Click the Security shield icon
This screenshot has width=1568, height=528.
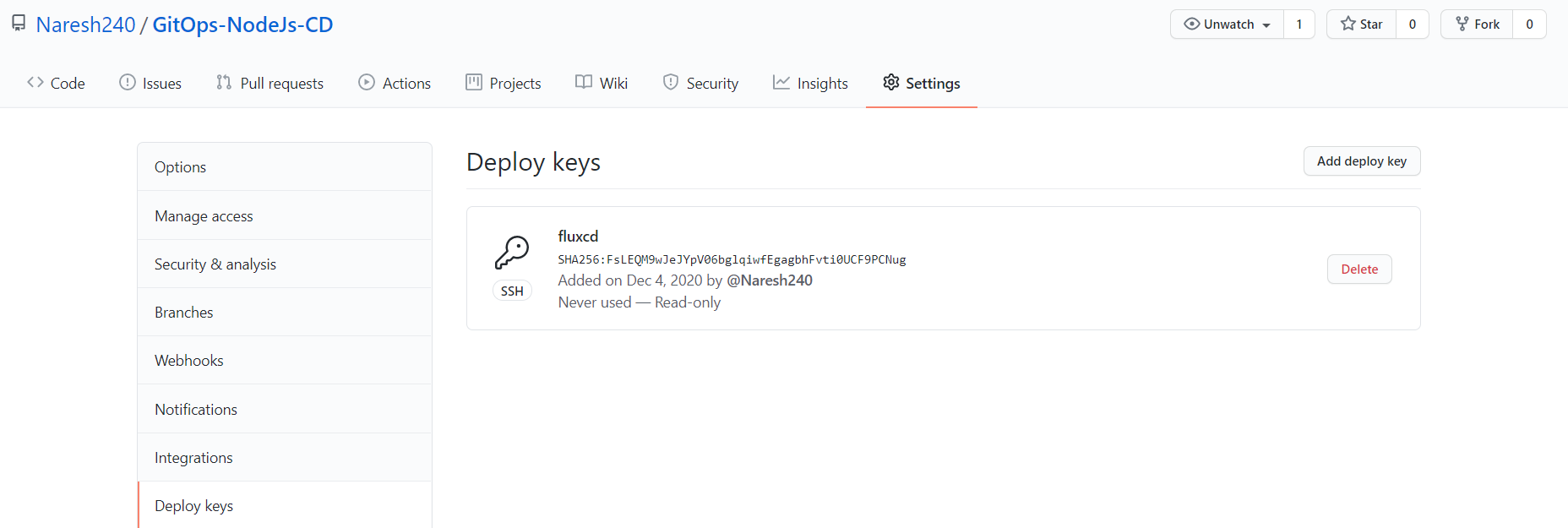[671, 82]
